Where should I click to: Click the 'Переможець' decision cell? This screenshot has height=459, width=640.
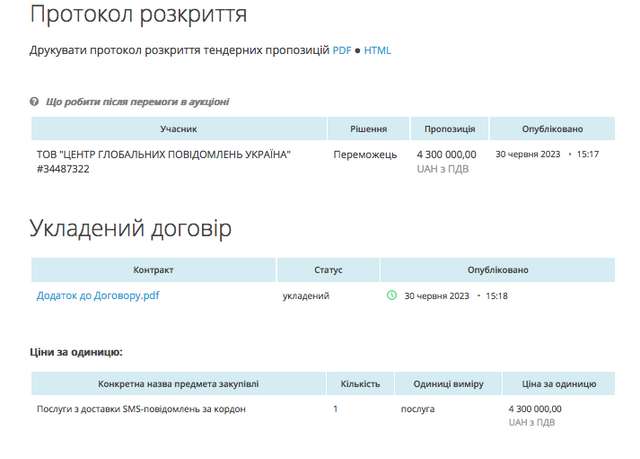tap(368, 155)
